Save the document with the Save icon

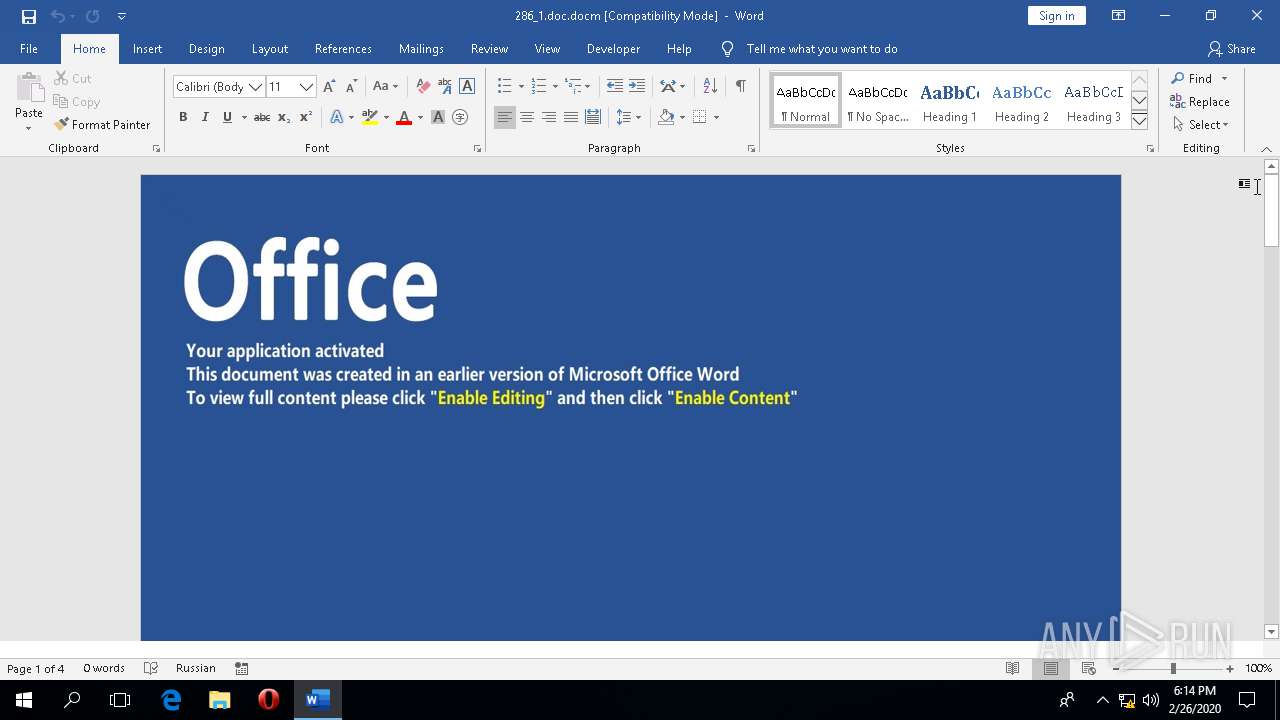29,16
